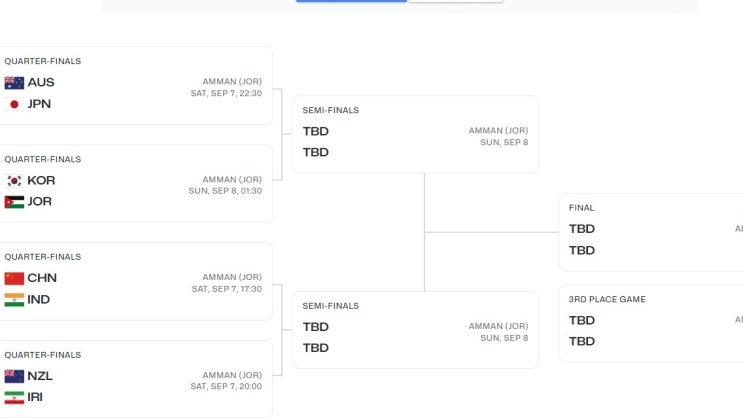Screen dimensions: 743x418
Task: Click the China flag icon
Action: click(14, 279)
